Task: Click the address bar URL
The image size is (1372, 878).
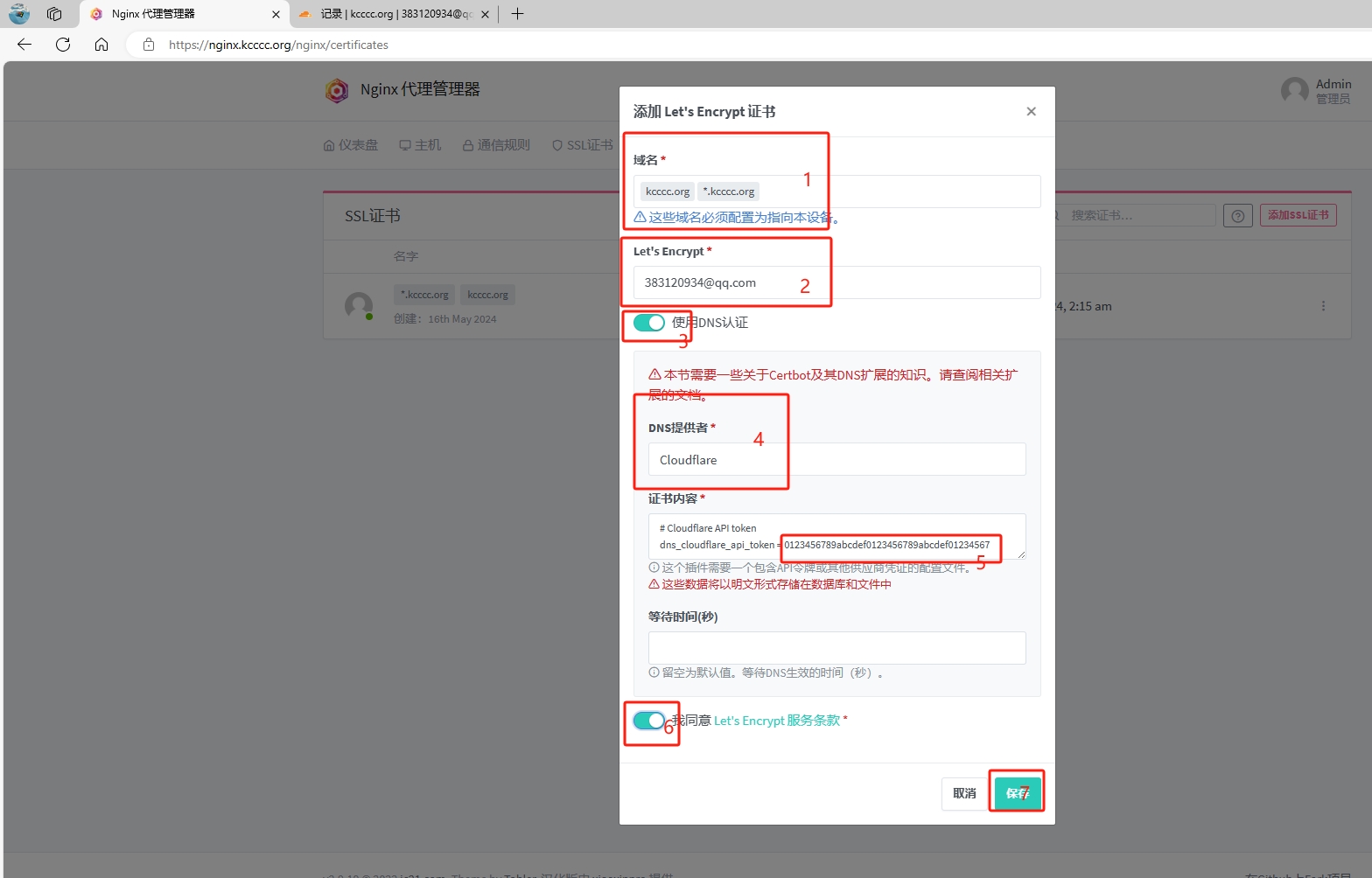Action: (278, 45)
